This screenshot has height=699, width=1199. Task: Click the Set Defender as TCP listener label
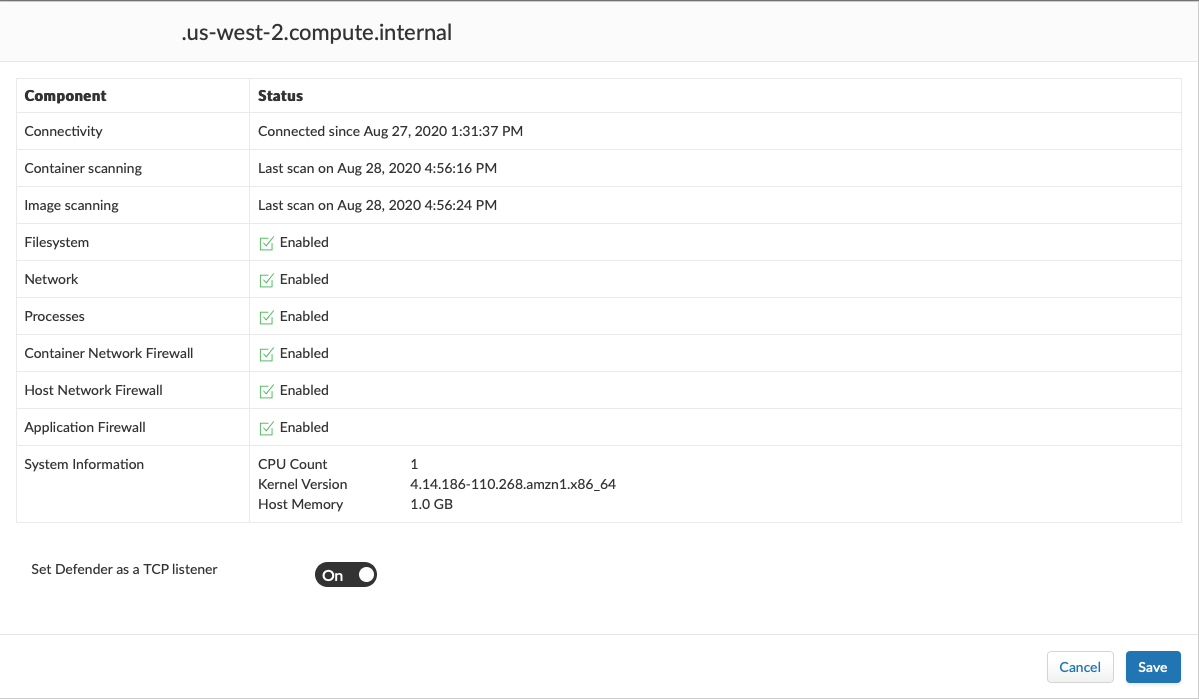point(124,569)
